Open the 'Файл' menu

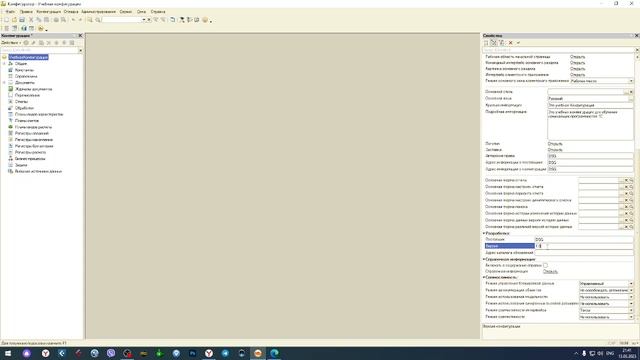coord(10,11)
